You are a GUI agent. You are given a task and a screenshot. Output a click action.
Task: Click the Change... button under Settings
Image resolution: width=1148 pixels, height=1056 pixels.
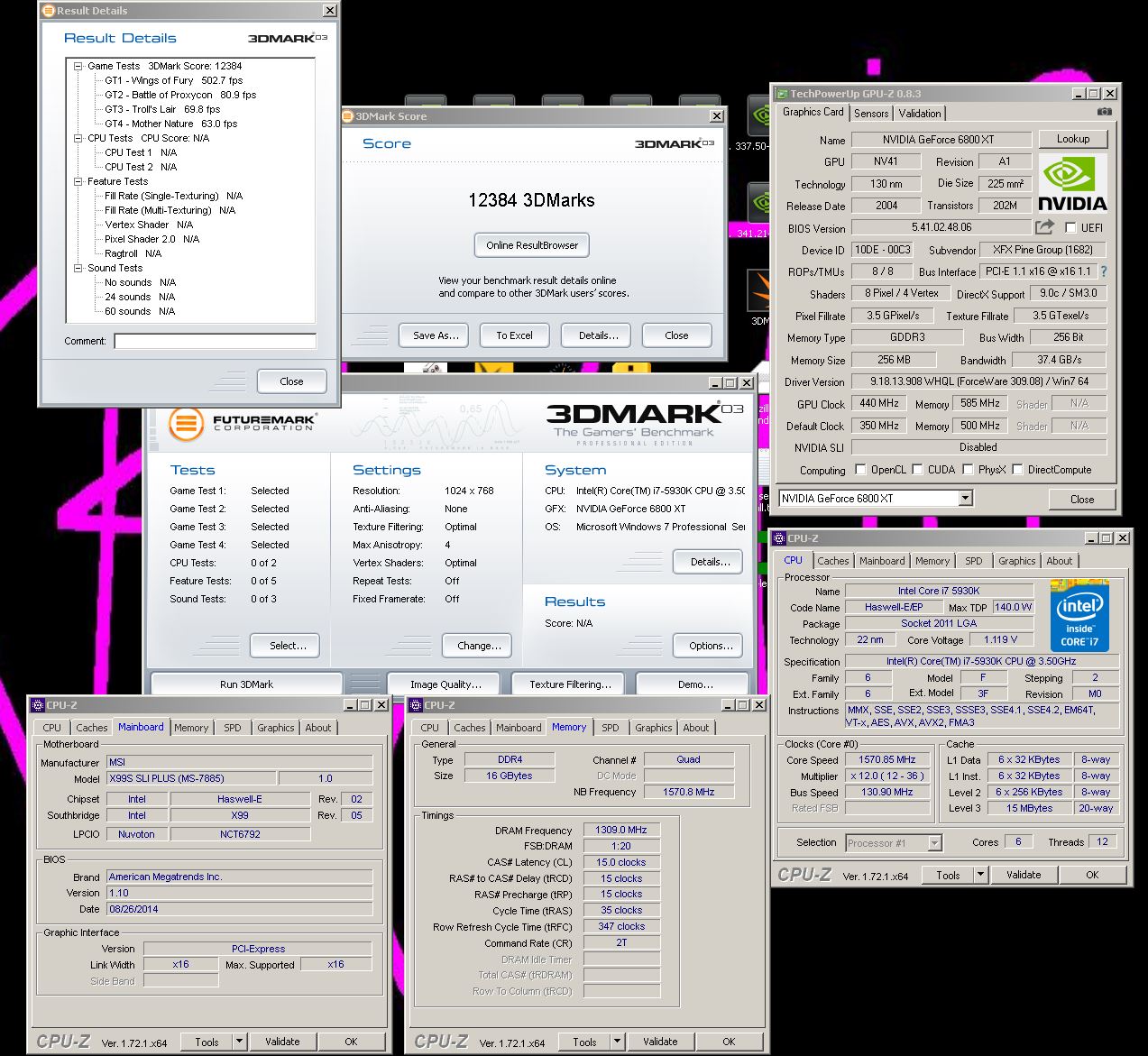479,646
